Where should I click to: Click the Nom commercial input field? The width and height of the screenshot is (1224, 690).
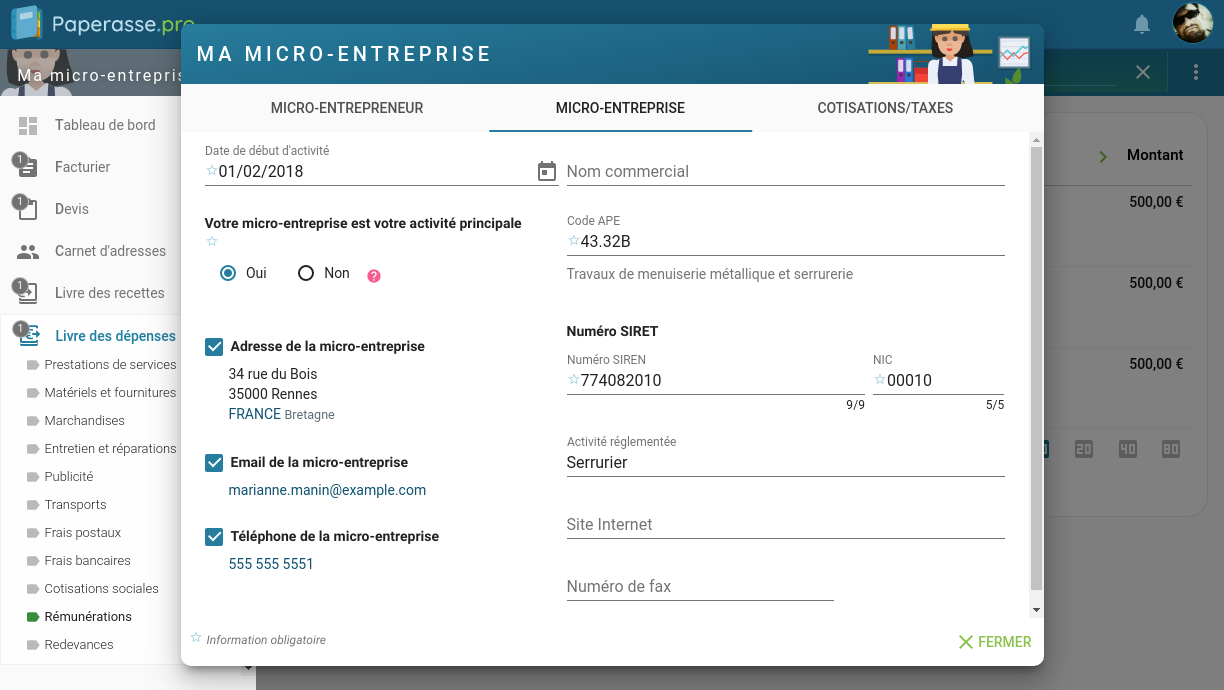pos(785,172)
